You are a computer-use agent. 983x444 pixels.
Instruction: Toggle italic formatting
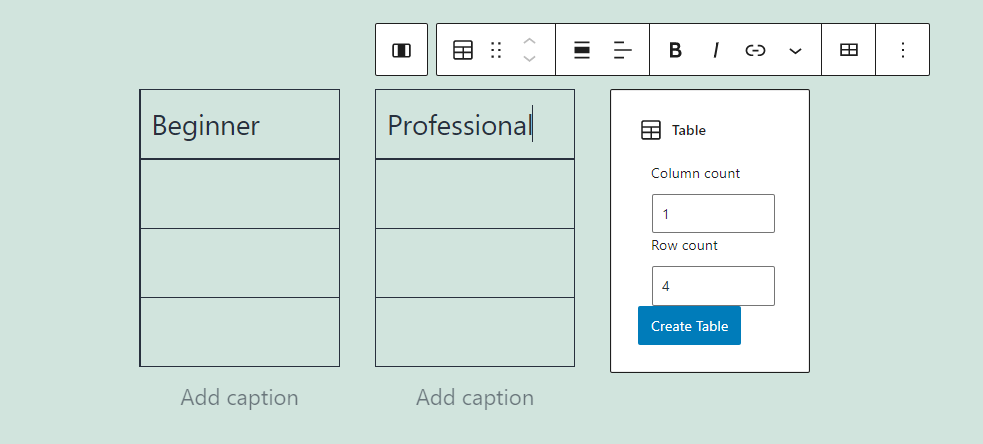click(x=716, y=50)
